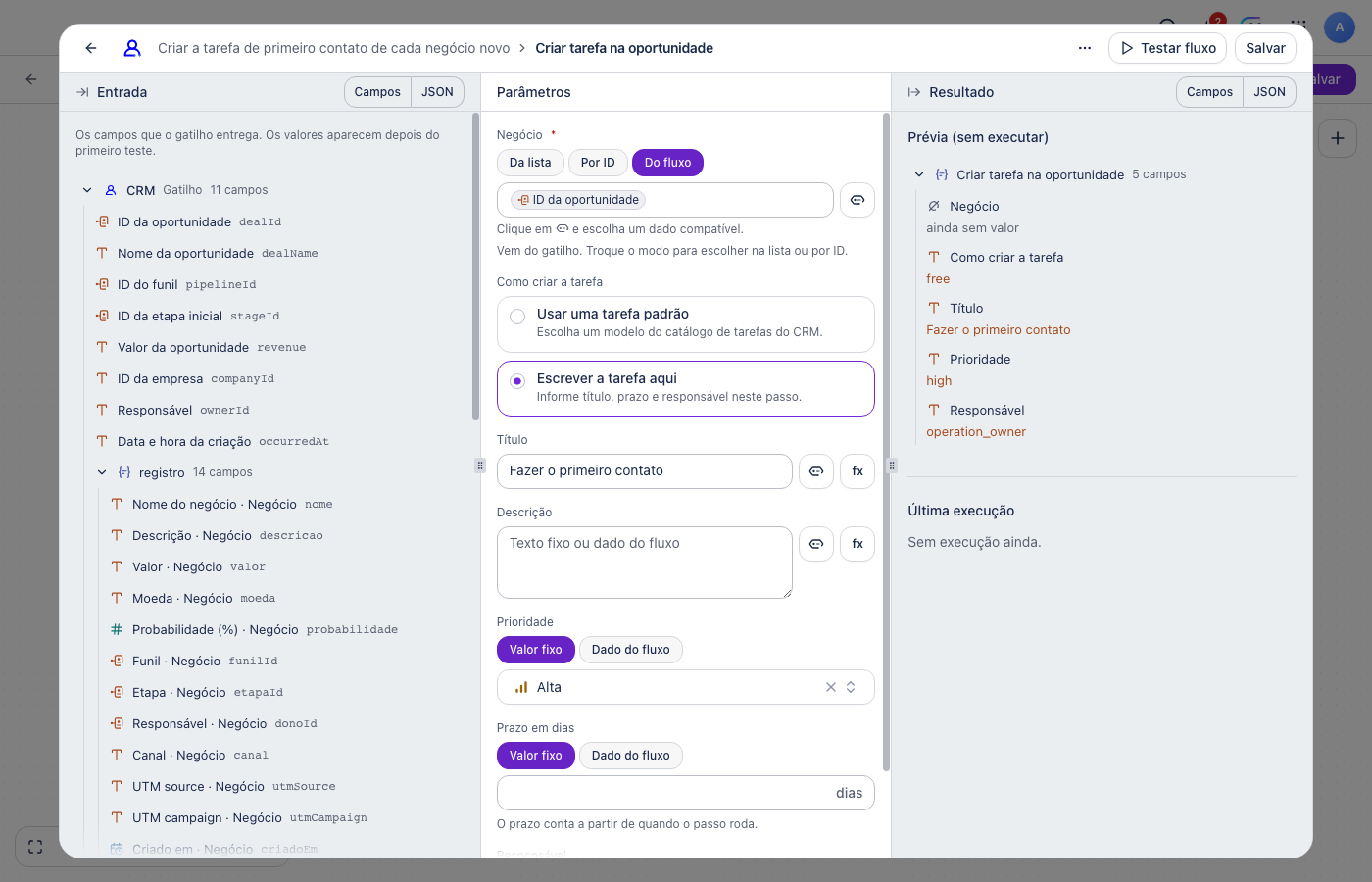1372x882 pixels.
Task: Click the link-data icon beside ID da oportunidade
Action: click(x=857, y=200)
